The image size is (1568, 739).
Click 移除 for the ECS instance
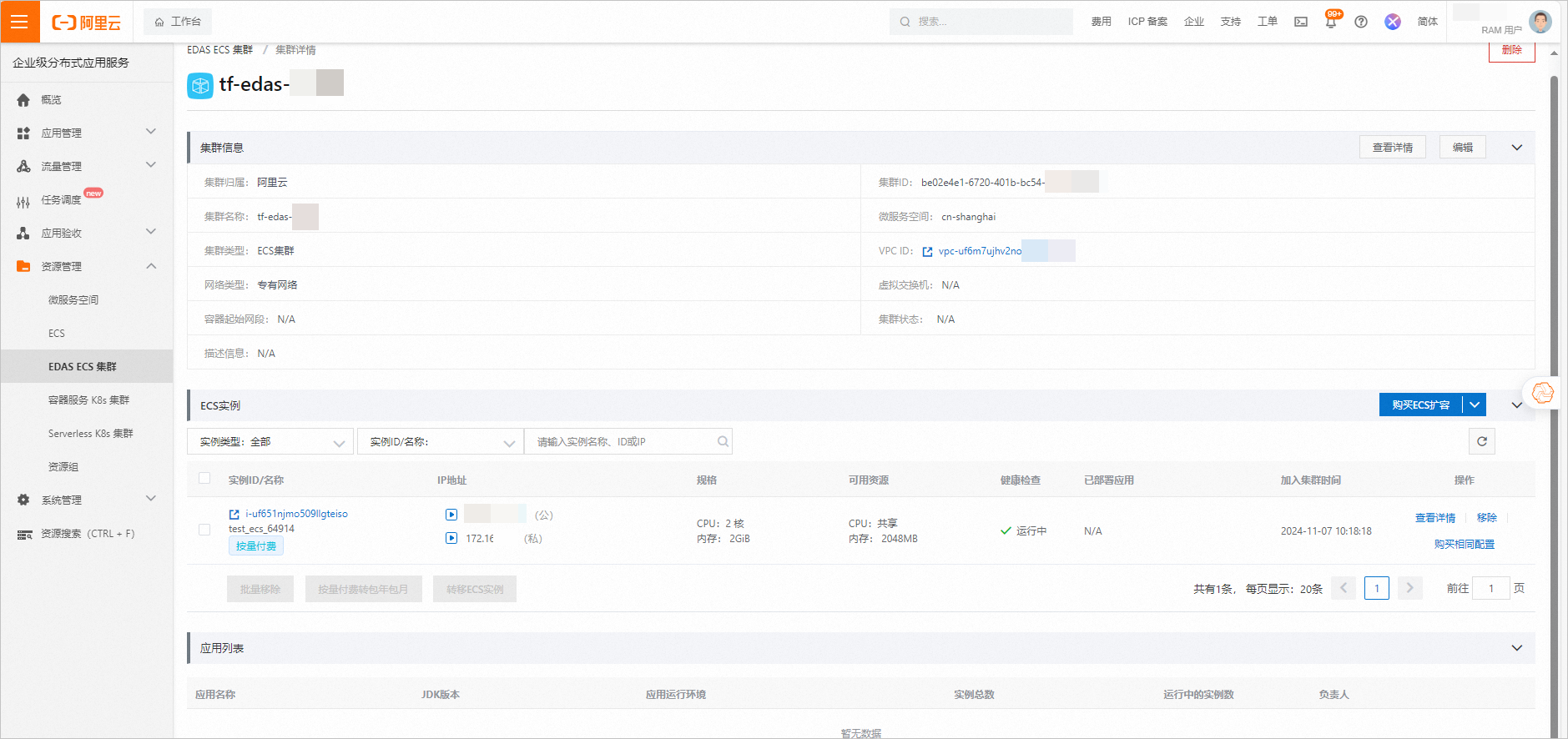[1487, 518]
